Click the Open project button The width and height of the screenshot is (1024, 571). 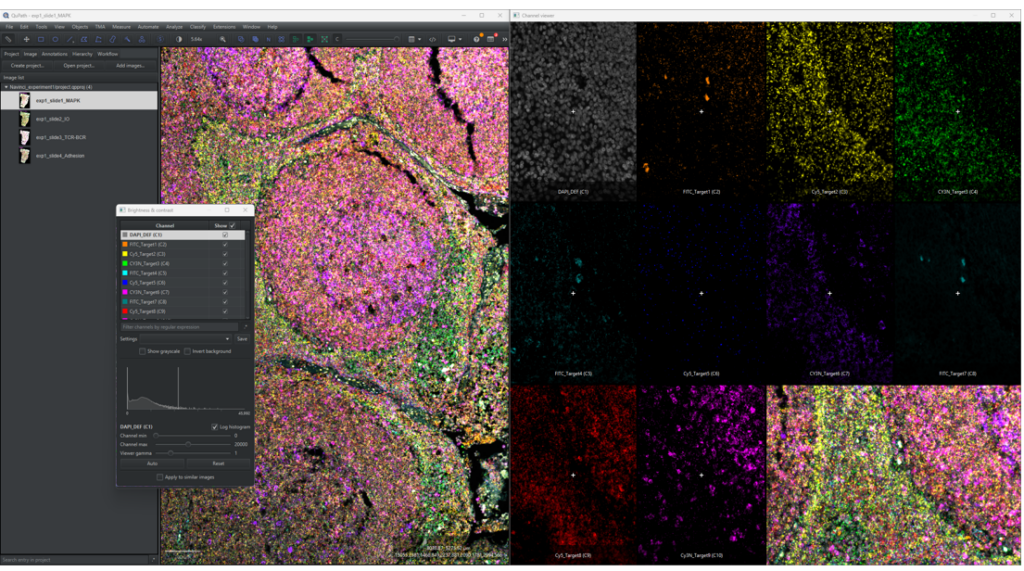pyautogui.click(x=79, y=65)
